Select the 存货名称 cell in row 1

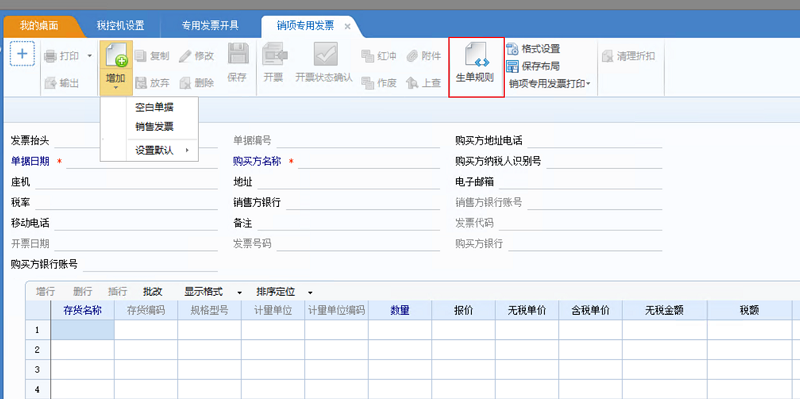tap(83, 330)
